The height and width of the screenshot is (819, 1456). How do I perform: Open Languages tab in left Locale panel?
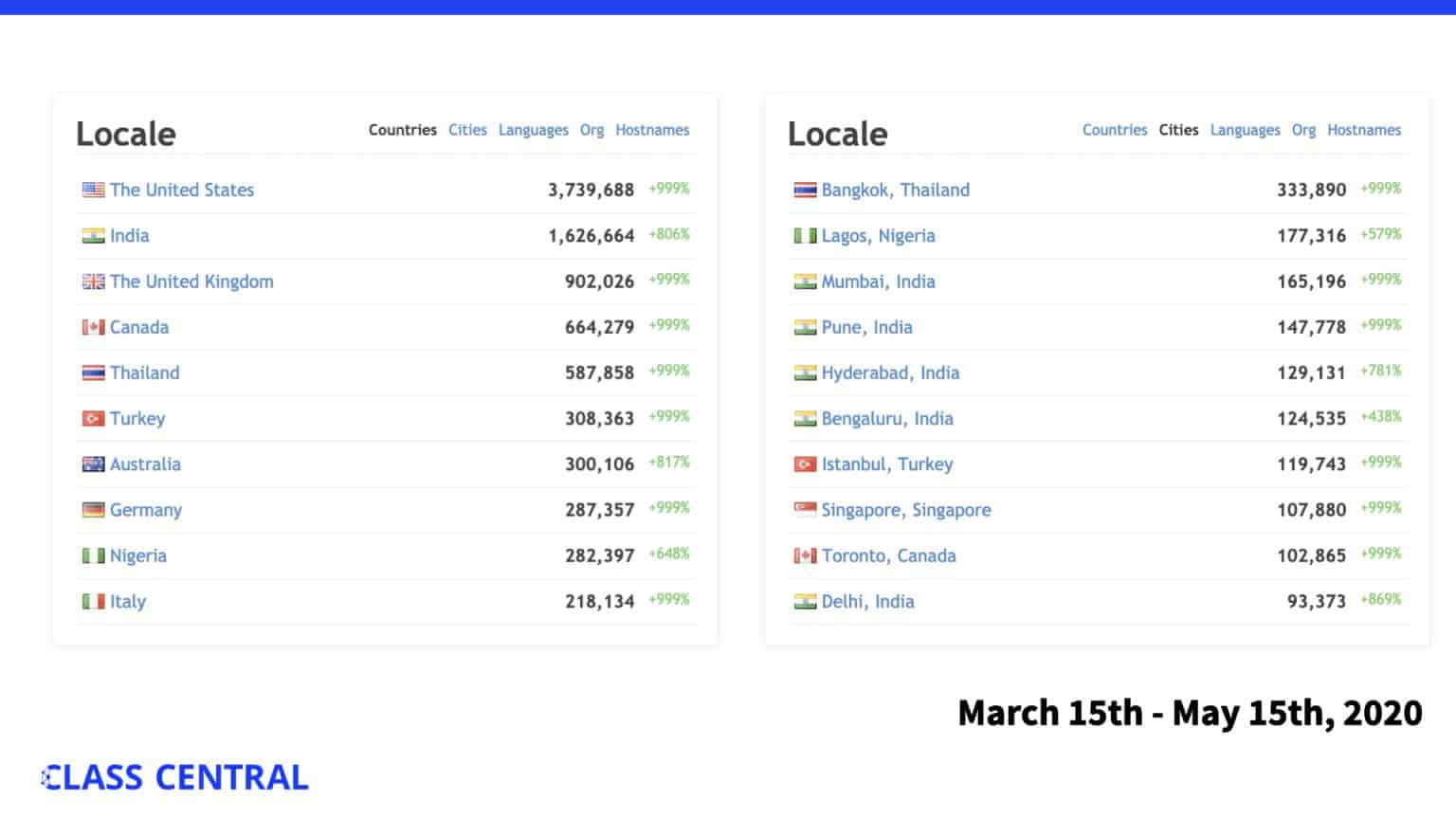534,131
